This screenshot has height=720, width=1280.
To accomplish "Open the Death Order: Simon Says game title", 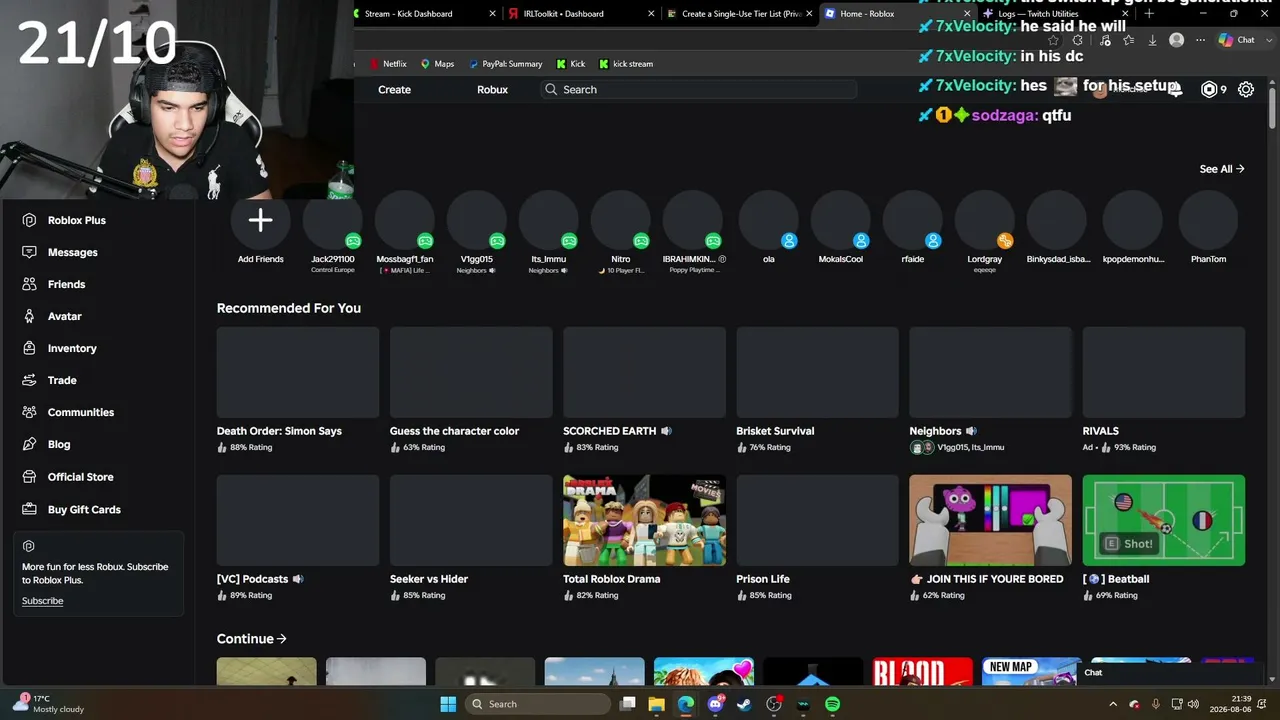I will tap(279, 431).
